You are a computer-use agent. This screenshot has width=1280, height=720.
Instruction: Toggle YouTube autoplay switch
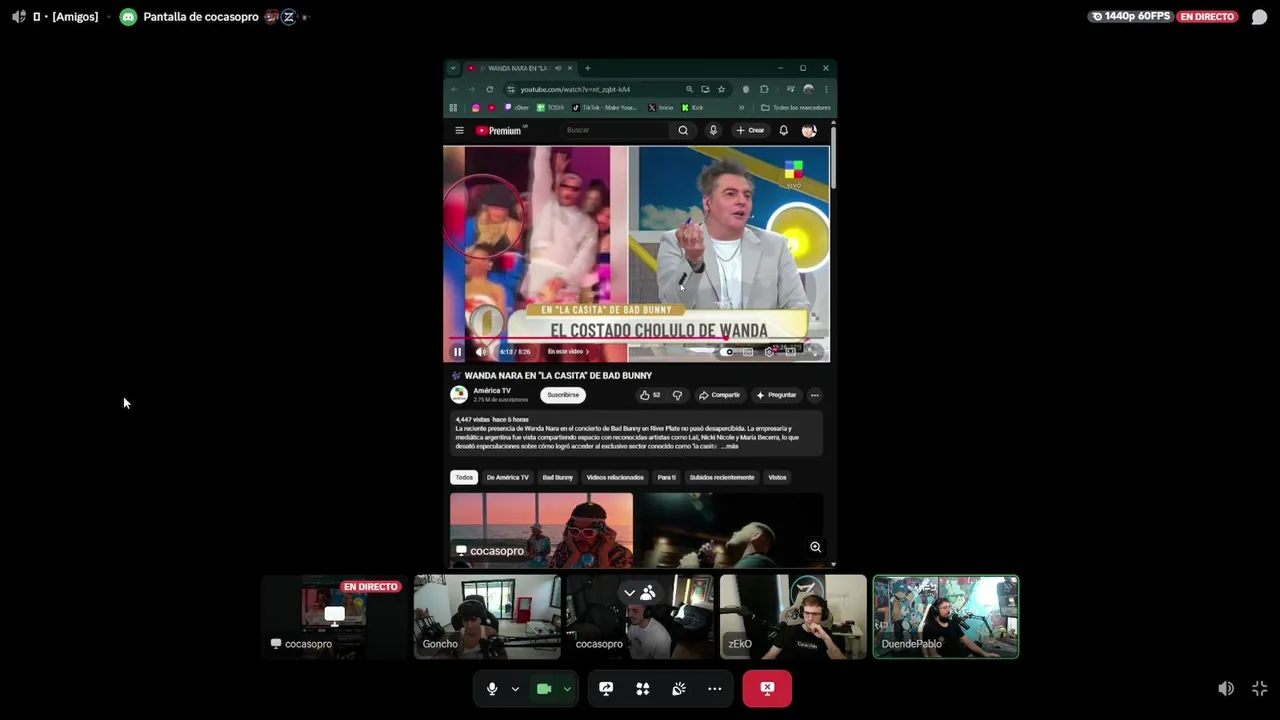(x=728, y=352)
